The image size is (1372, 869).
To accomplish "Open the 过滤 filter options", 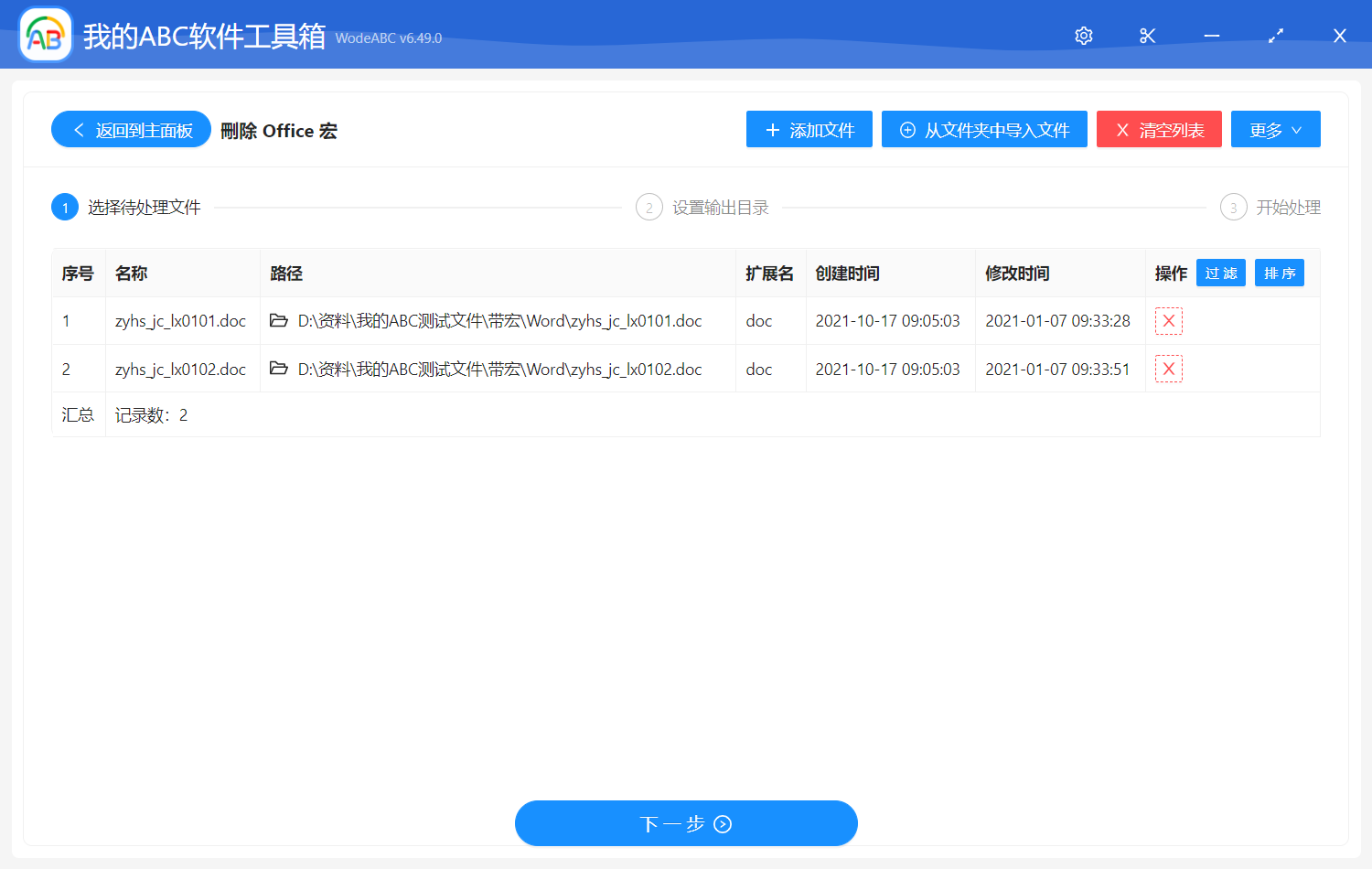I will pos(1220,274).
